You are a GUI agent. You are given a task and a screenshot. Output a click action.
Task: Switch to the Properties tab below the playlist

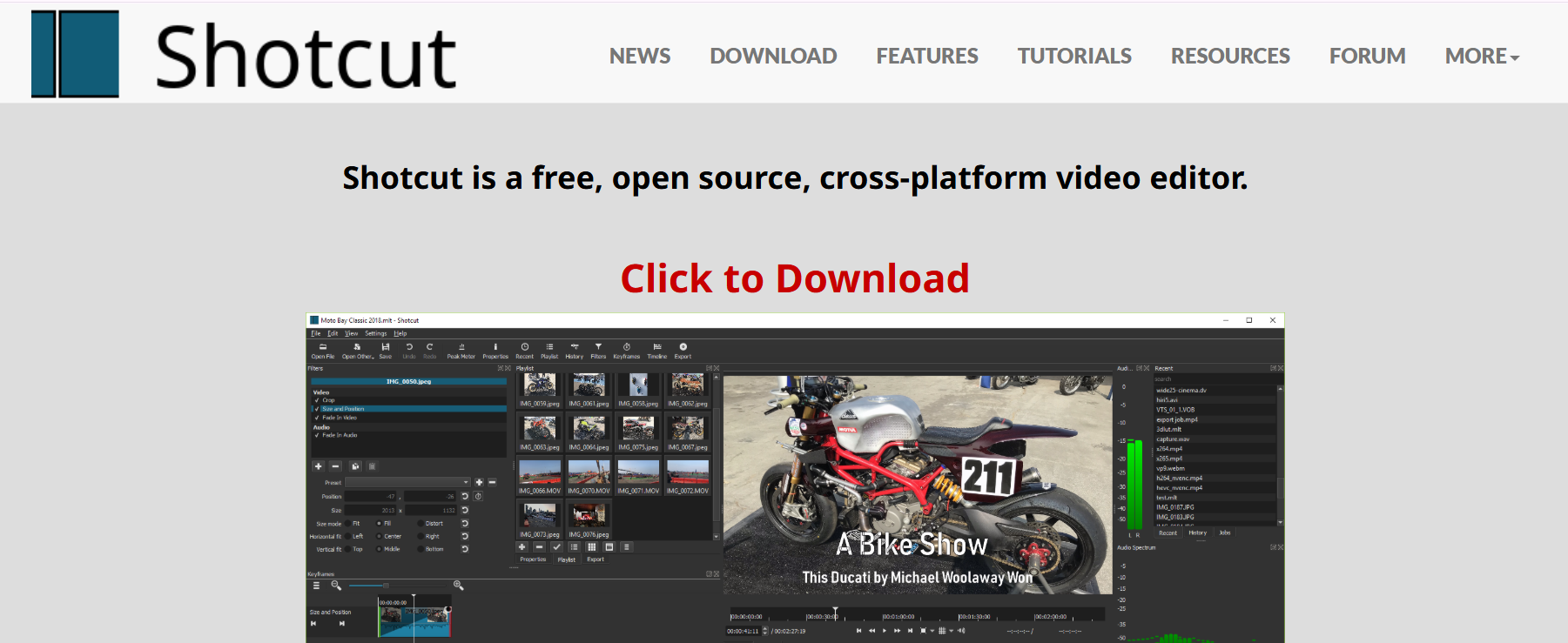[533, 559]
